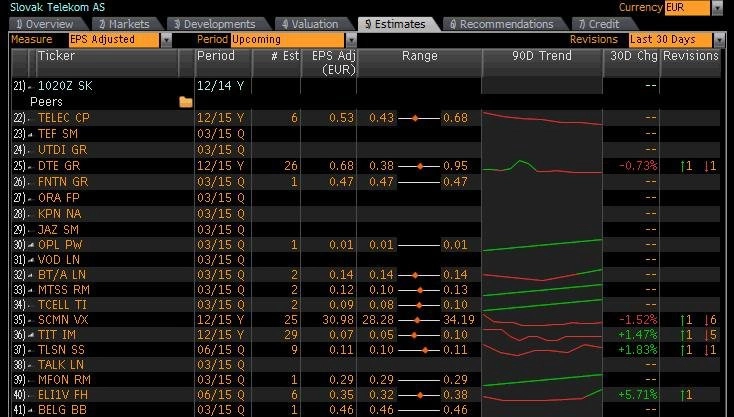Open ticker BT/A LN

coord(62,275)
